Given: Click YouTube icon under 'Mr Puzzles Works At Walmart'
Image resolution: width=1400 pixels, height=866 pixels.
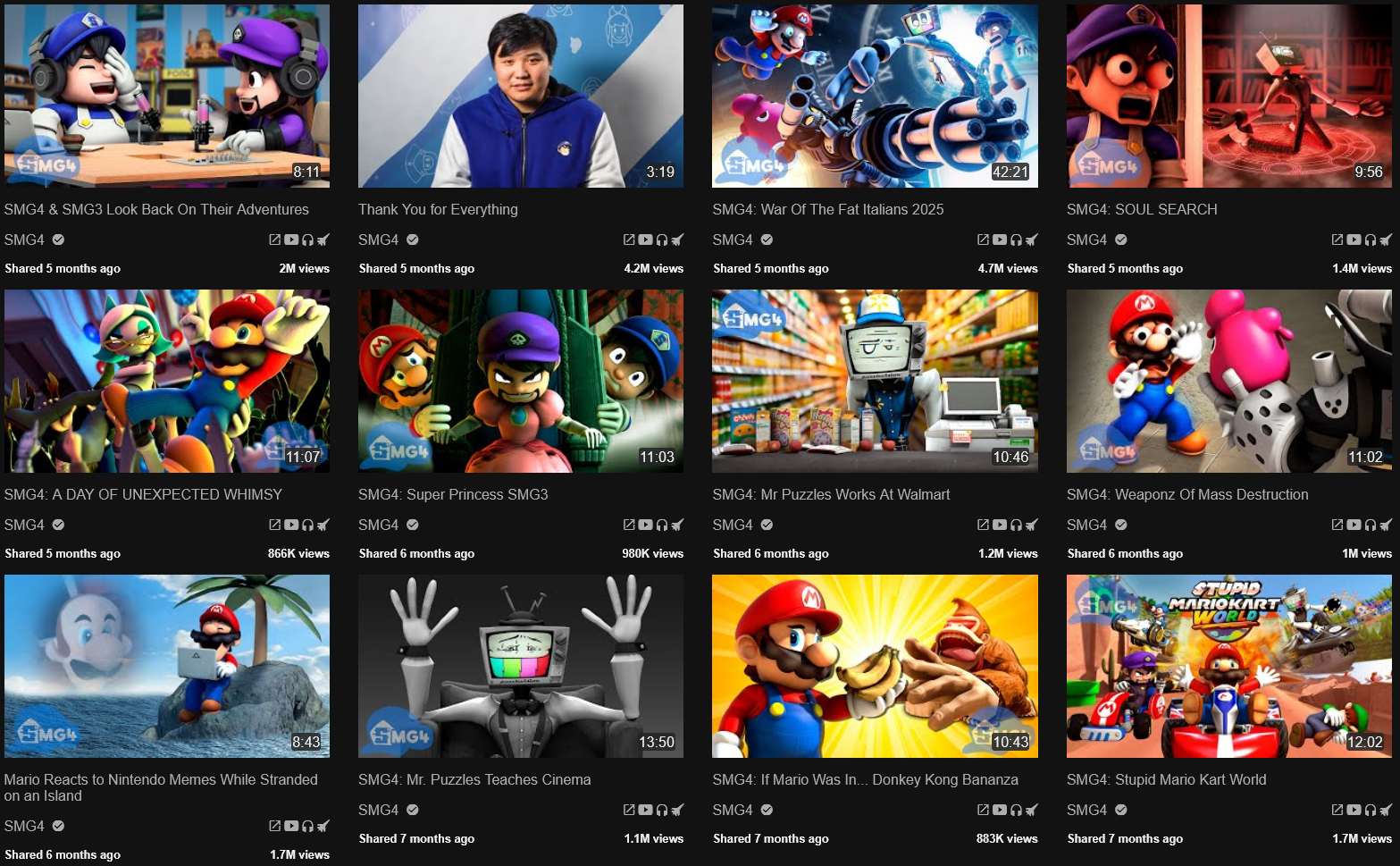Looking at the screenshot, I should tap(1000, 525).
